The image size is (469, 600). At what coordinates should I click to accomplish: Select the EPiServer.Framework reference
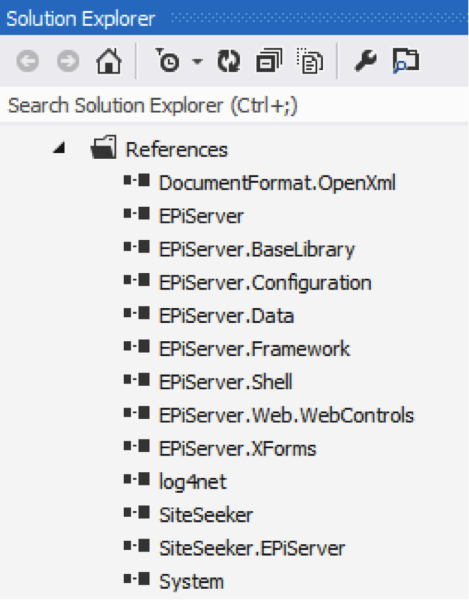point(254,349)
